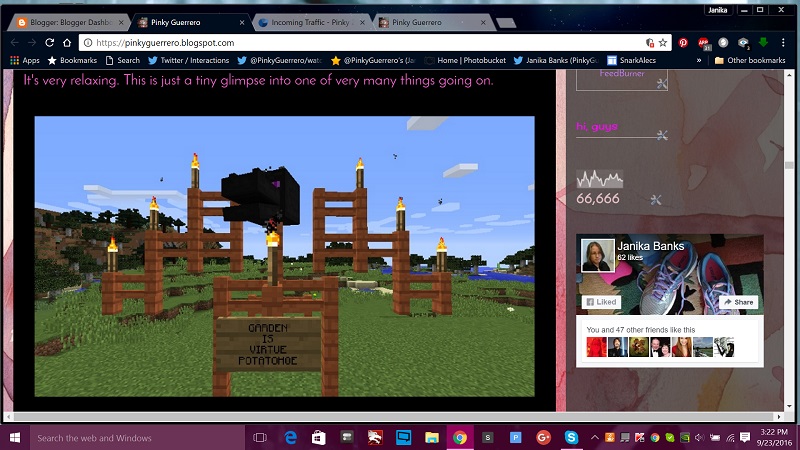This screenshot has height=450, width=800.
Task: Open Skype from the taskbar
Action: click(x=571, y=437)
